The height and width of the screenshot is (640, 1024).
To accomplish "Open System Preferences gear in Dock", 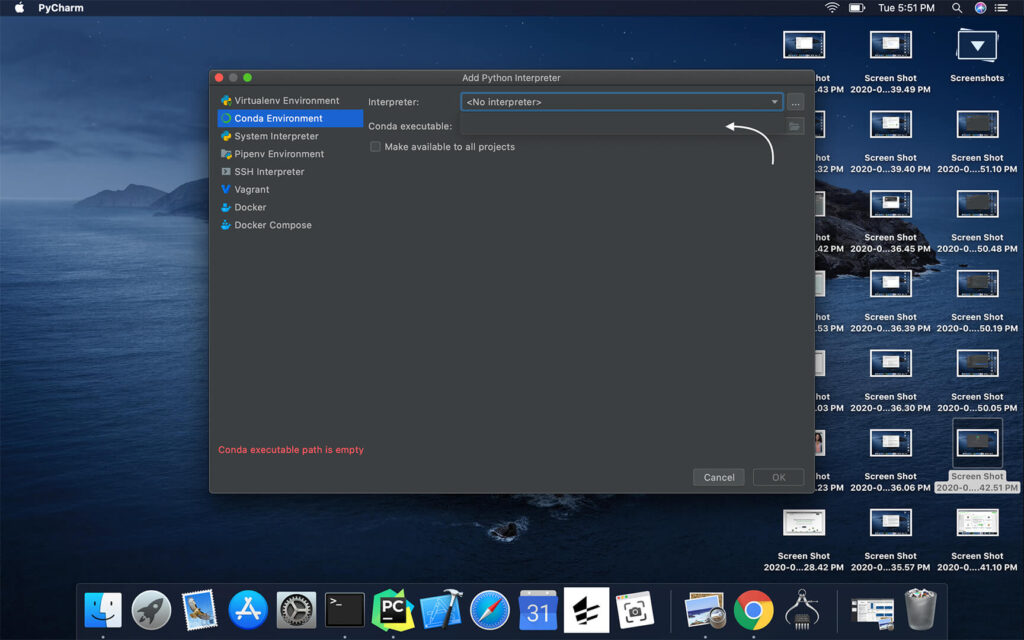I will pos(296,611).
